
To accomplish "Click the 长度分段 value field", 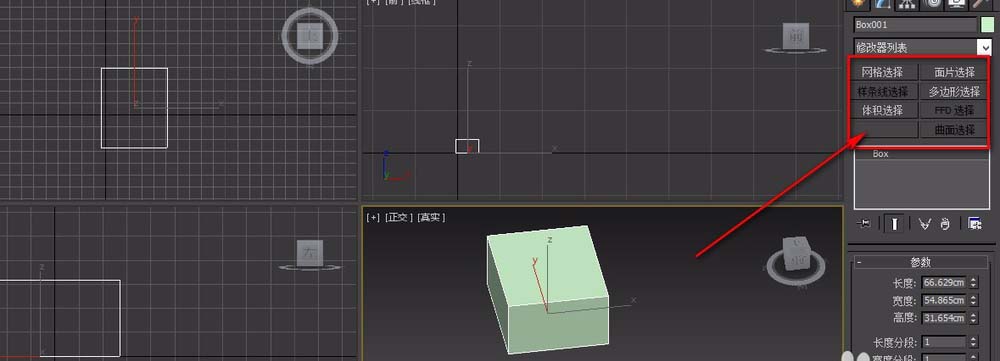I will tap(943, 342).
